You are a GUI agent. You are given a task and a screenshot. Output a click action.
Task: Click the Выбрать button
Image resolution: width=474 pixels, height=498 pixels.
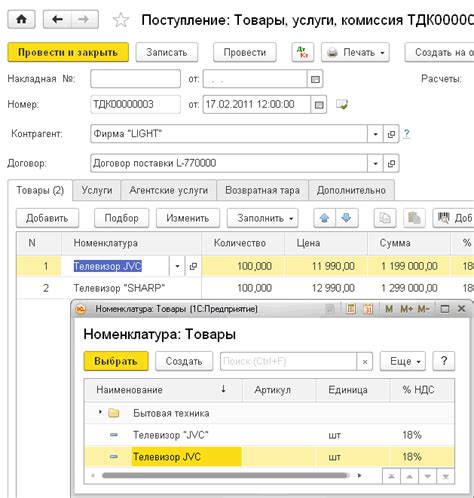point(116,361)
